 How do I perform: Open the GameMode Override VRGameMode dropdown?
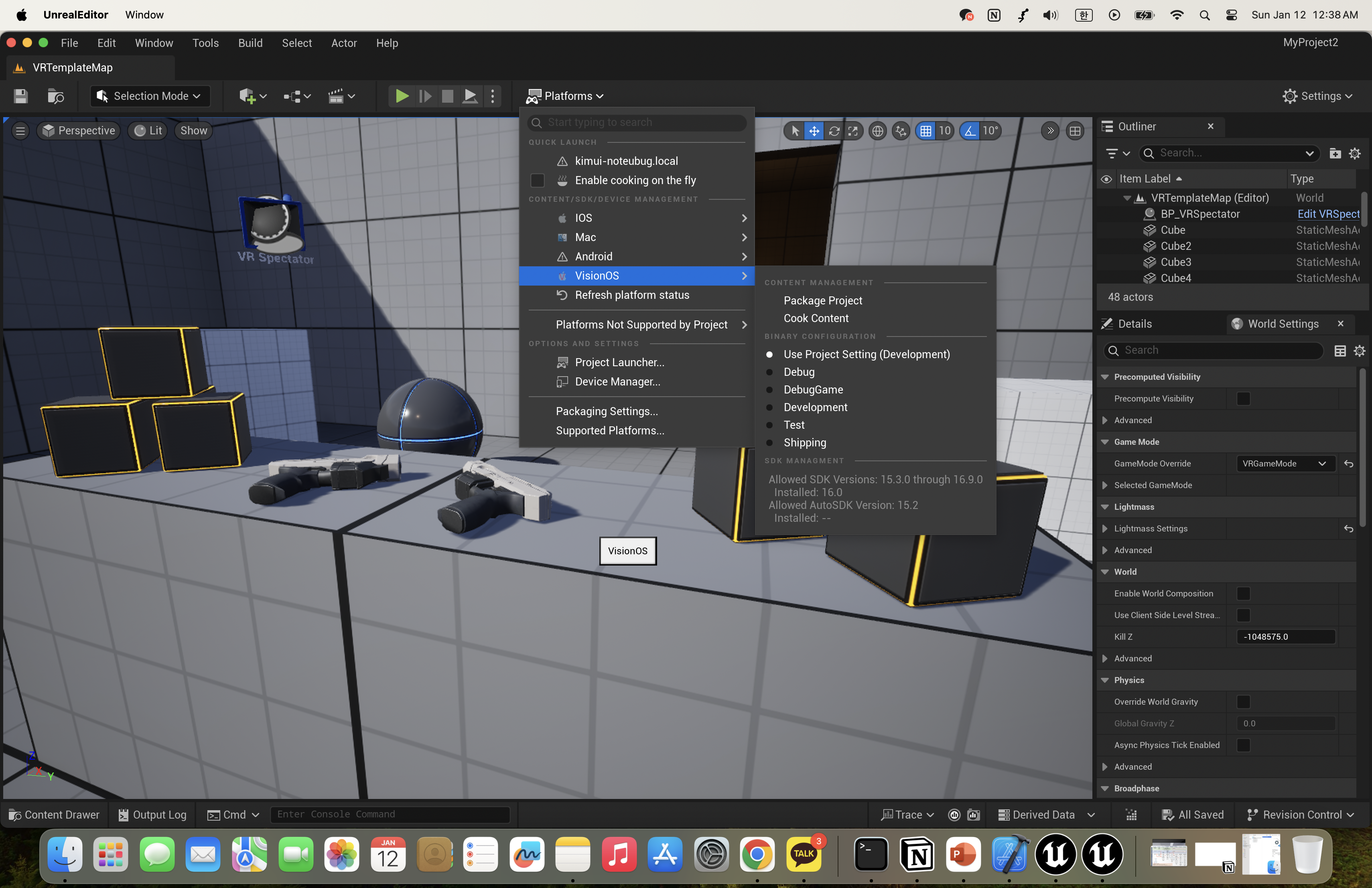(1285, 464)
